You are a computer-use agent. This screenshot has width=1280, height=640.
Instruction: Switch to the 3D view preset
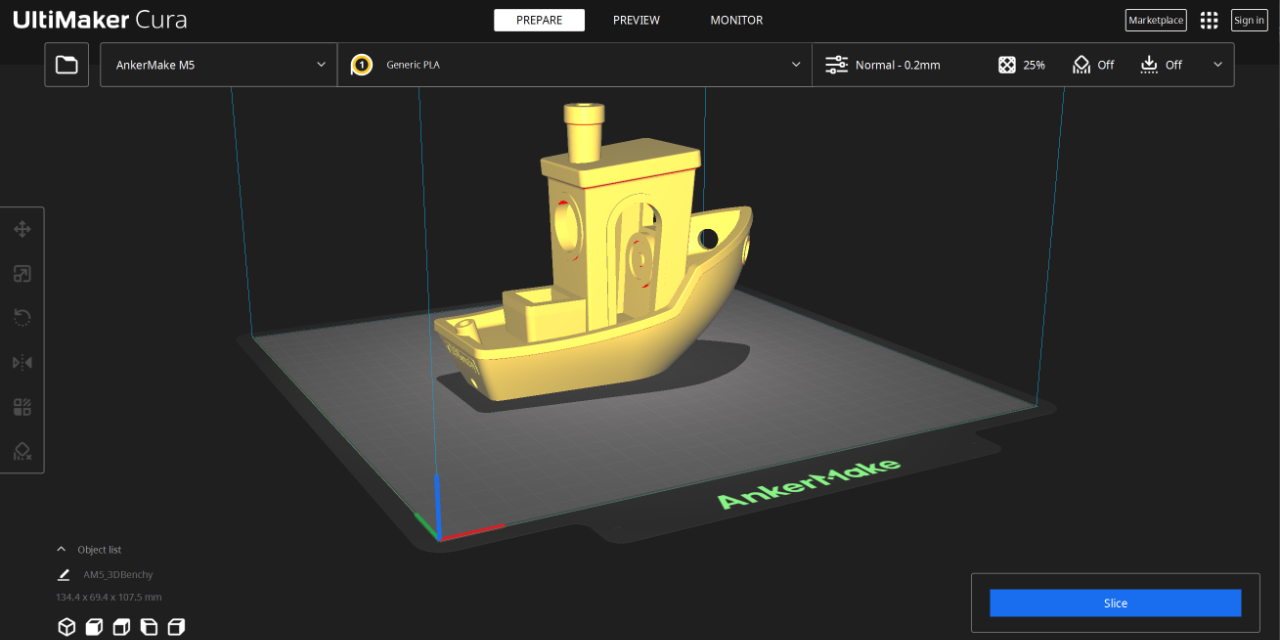(66, 626)
